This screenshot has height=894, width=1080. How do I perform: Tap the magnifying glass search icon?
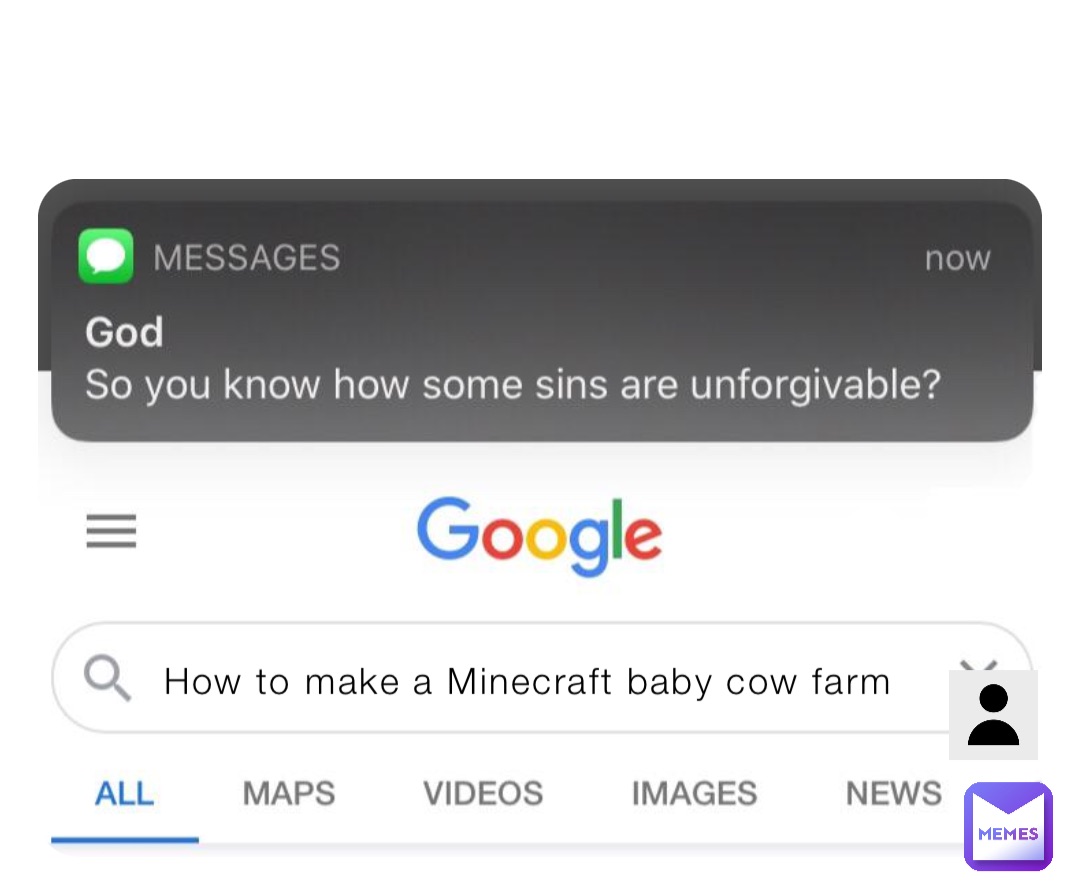pos(108,680)
